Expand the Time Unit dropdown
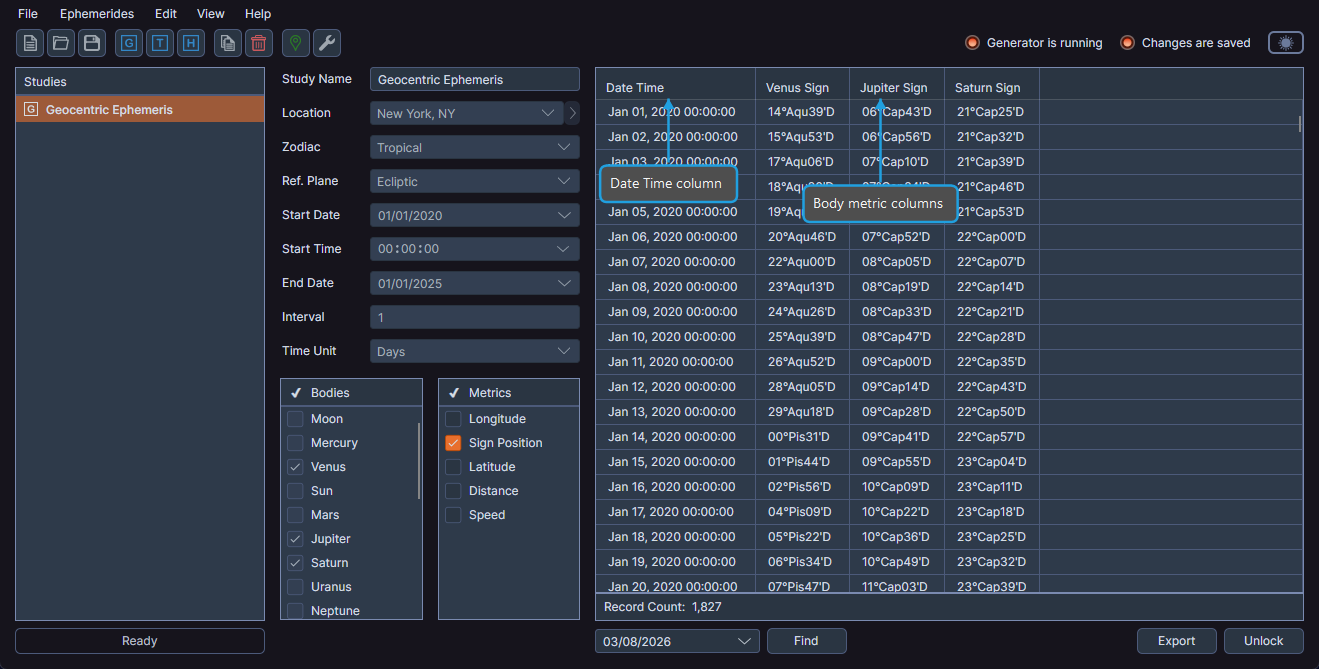The image size is (1319, 669). point(474,351)
